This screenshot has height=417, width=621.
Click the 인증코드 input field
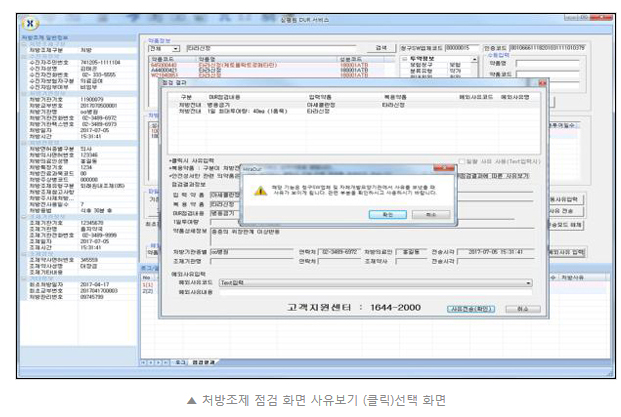(x=548, y=47)
